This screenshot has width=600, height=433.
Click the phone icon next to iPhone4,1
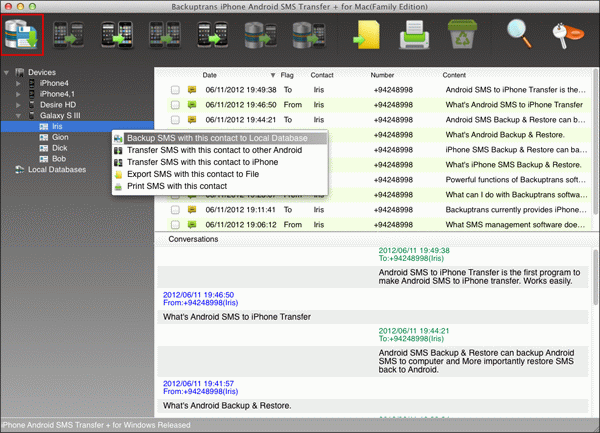32,94
